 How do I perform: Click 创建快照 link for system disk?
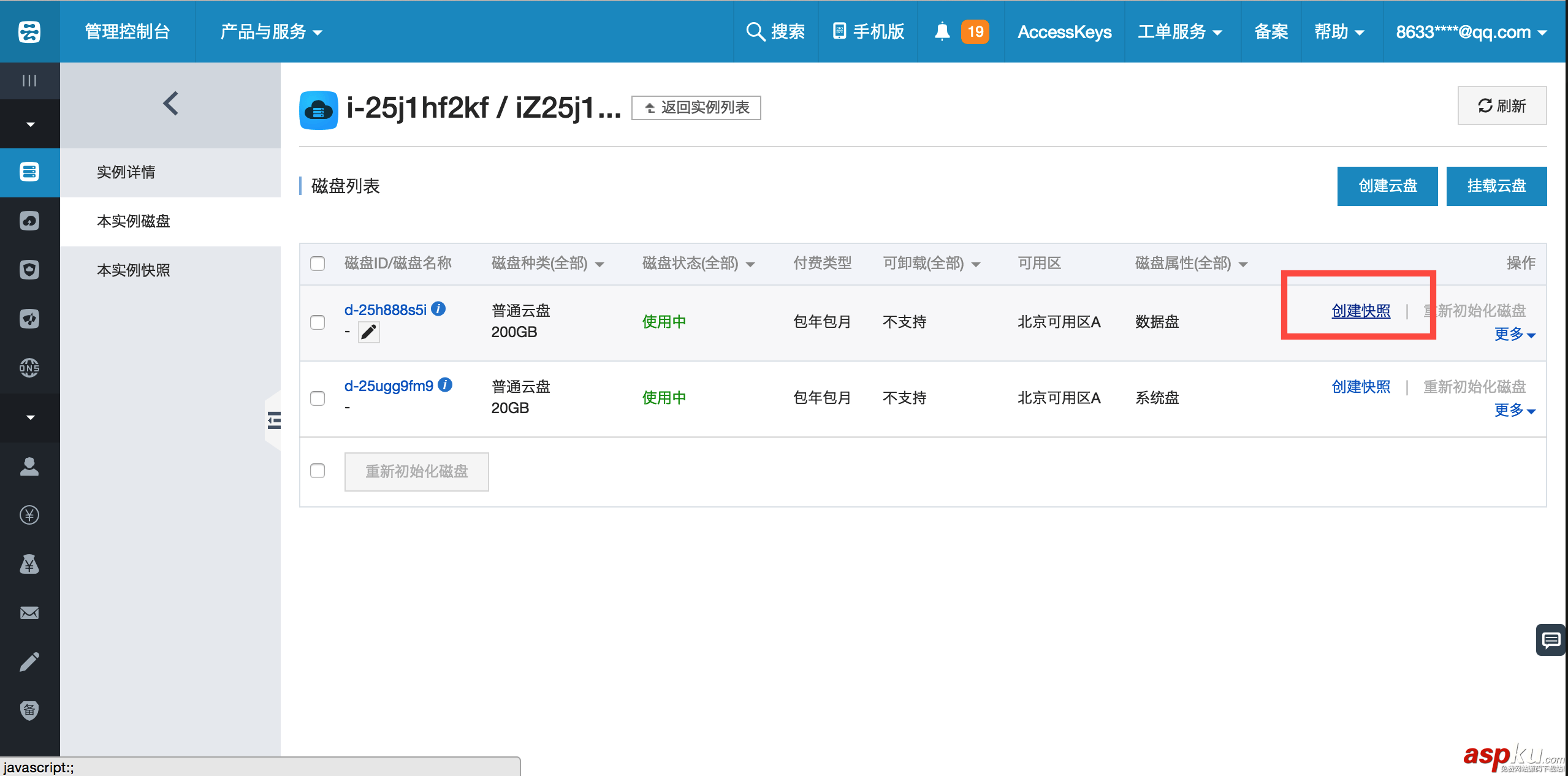1361,387
